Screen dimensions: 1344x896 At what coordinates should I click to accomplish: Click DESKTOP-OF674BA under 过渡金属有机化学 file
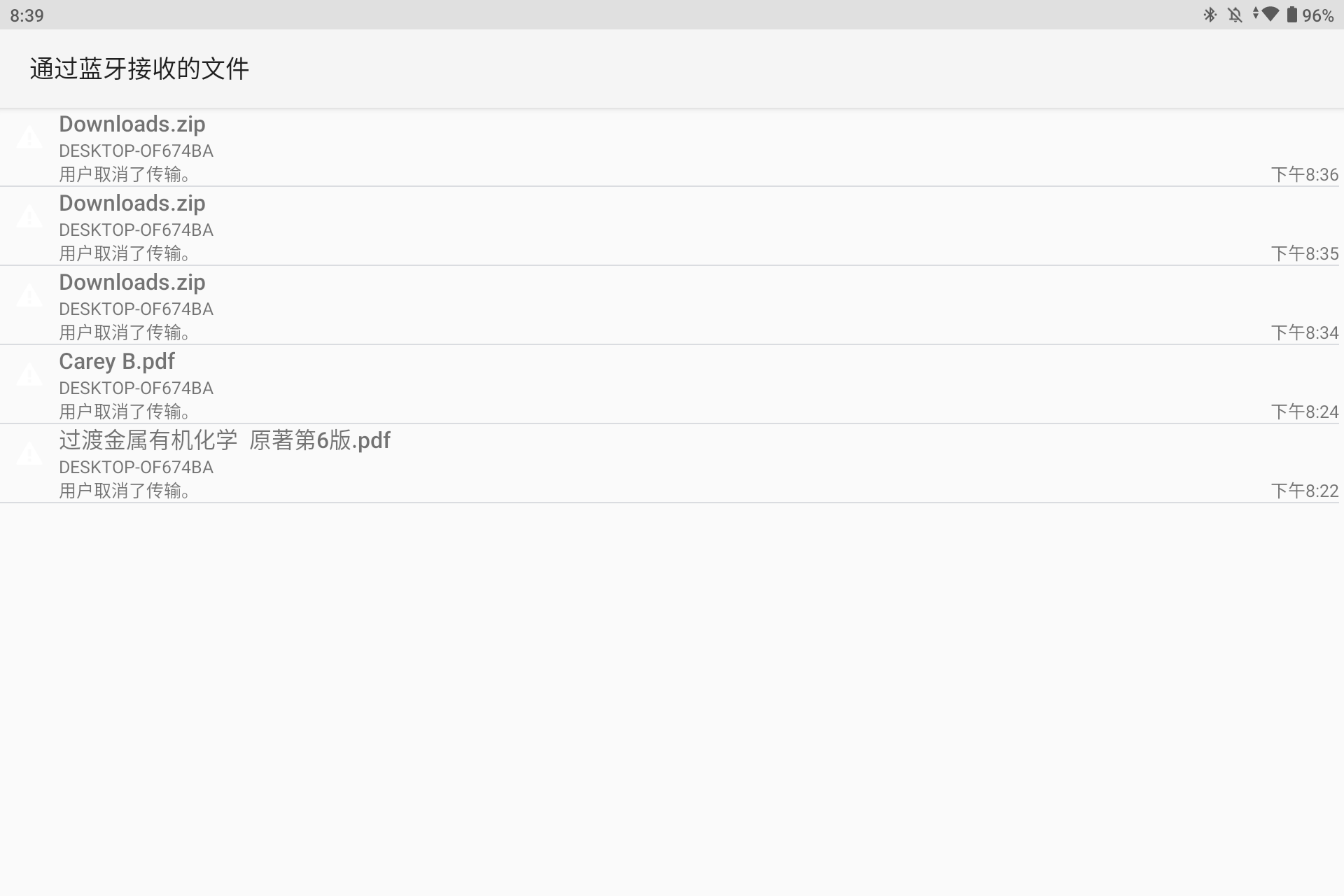coord(136,467)
